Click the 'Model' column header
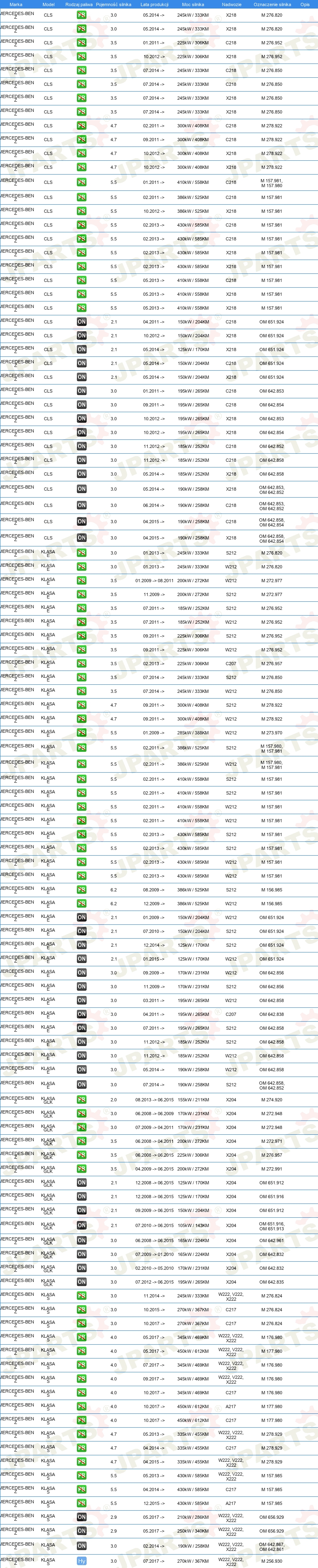This screenshot has height=1568, width=318. coord(48,4)
